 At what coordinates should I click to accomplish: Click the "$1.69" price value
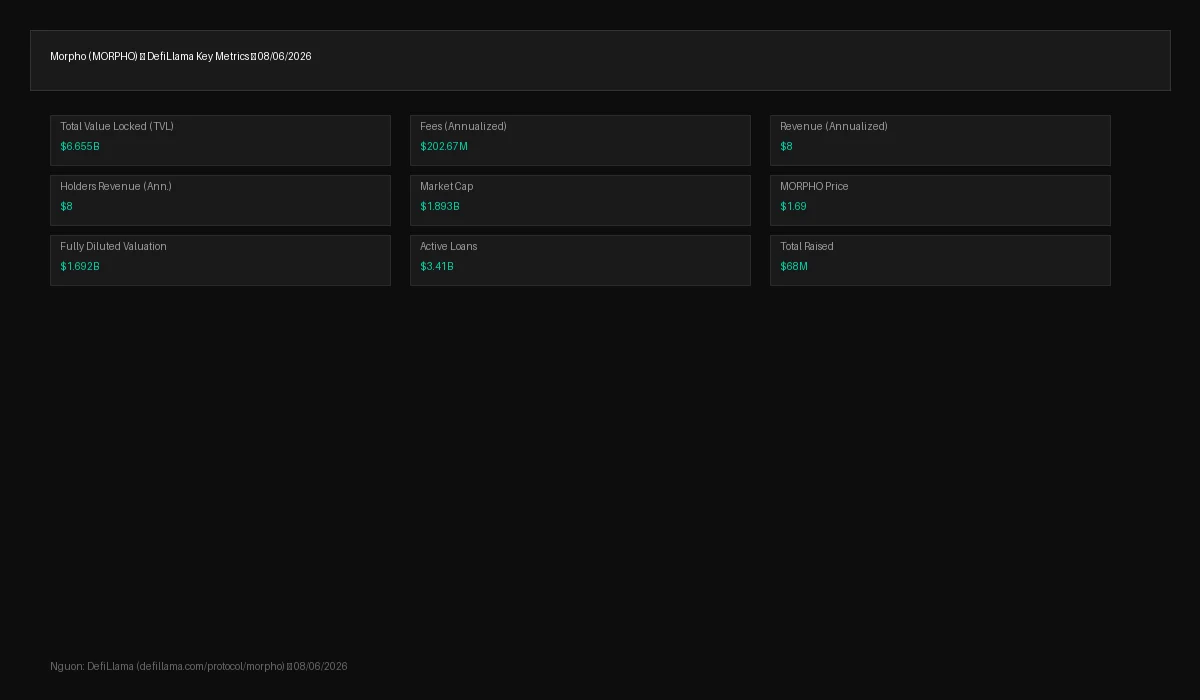[x=793, y=207]
